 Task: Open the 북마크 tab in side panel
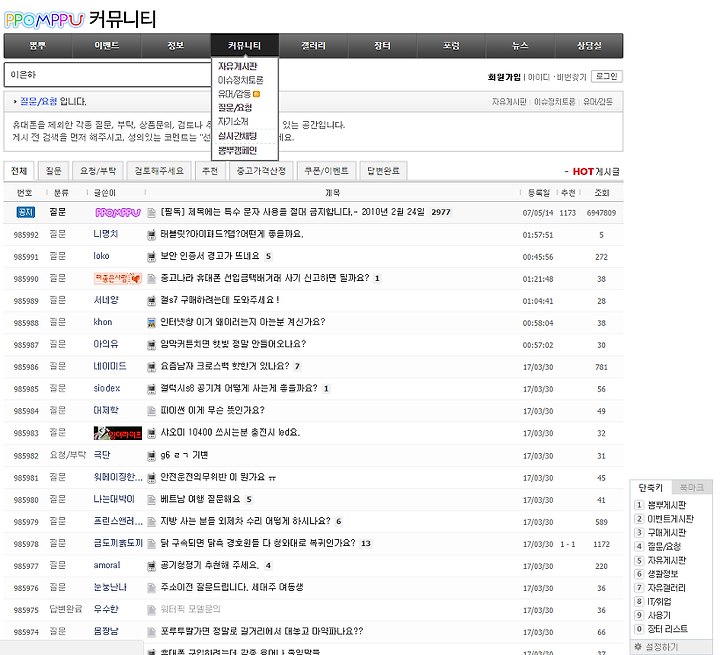[692, 487]
